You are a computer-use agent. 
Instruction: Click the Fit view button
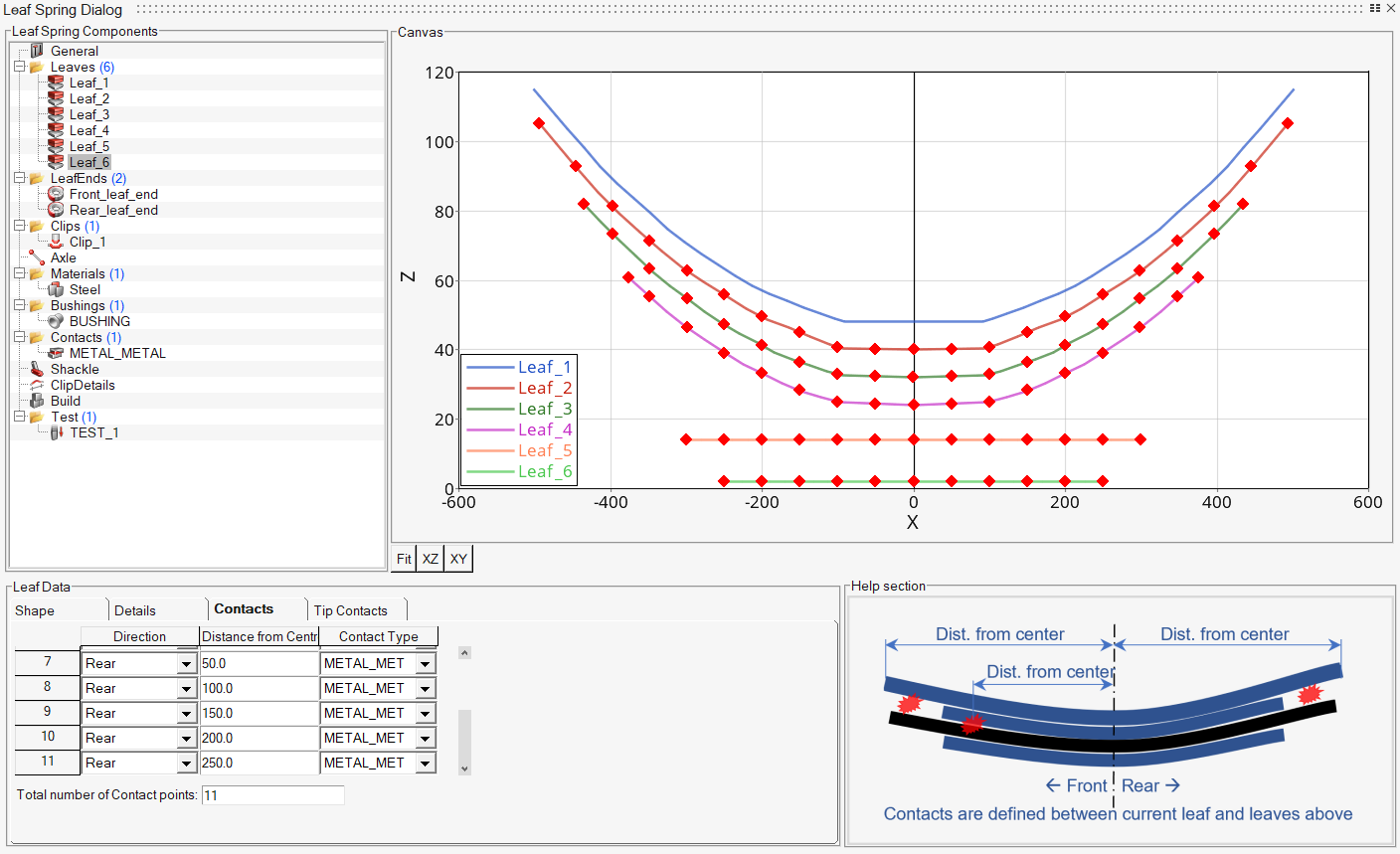point(404,559)
